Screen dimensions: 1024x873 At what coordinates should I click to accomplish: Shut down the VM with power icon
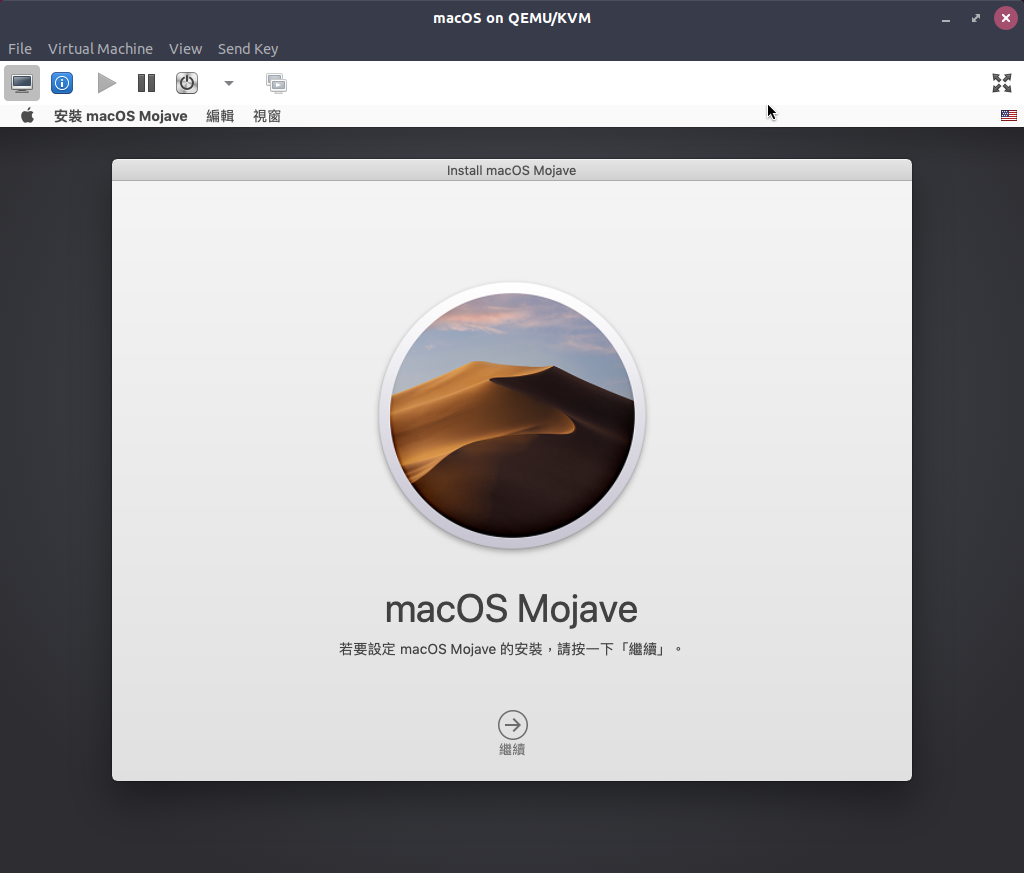(x=187, y=83)
